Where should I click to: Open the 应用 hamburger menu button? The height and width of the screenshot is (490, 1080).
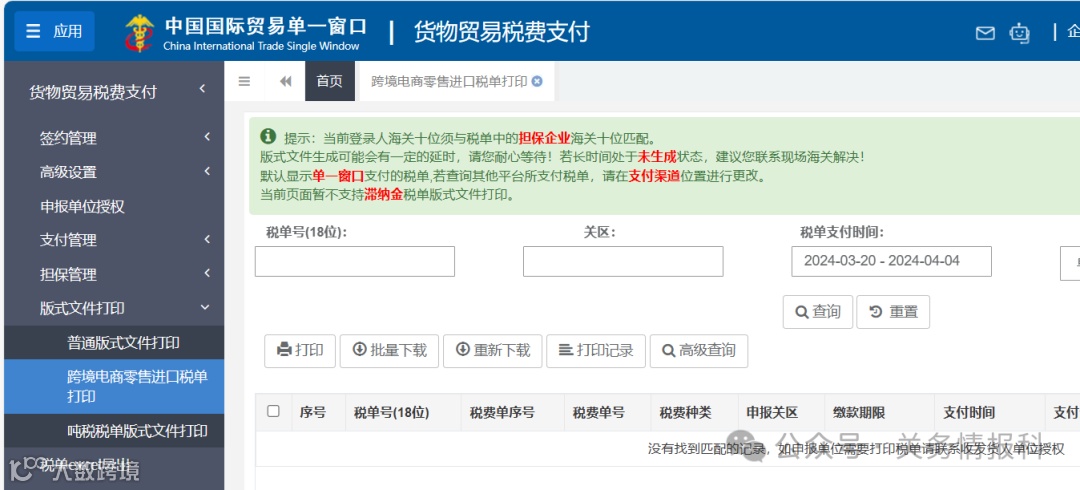click(54, 32)
